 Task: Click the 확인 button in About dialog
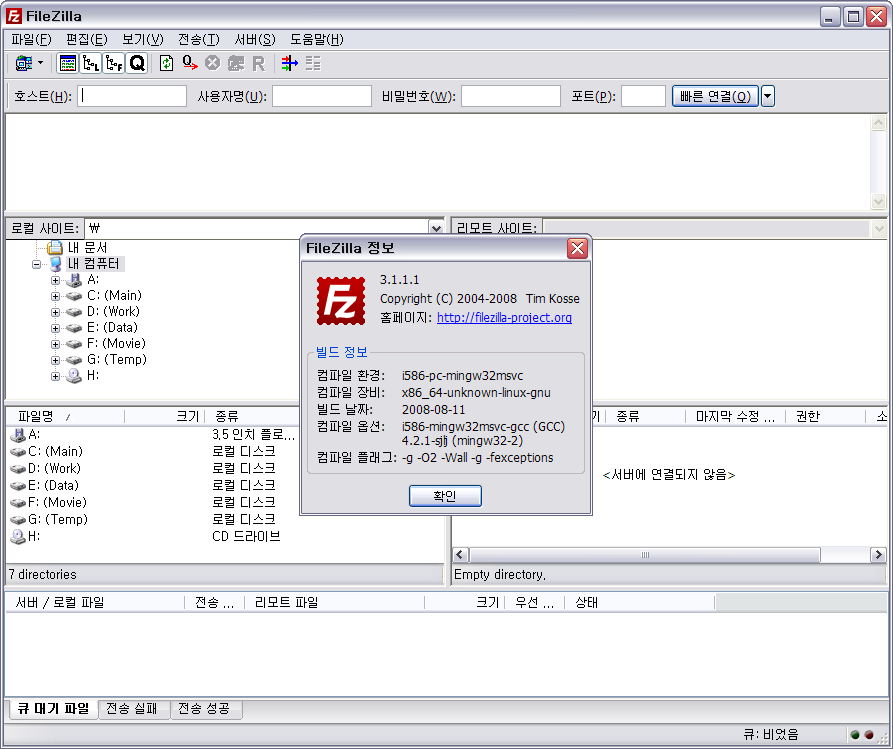[444, 496]
